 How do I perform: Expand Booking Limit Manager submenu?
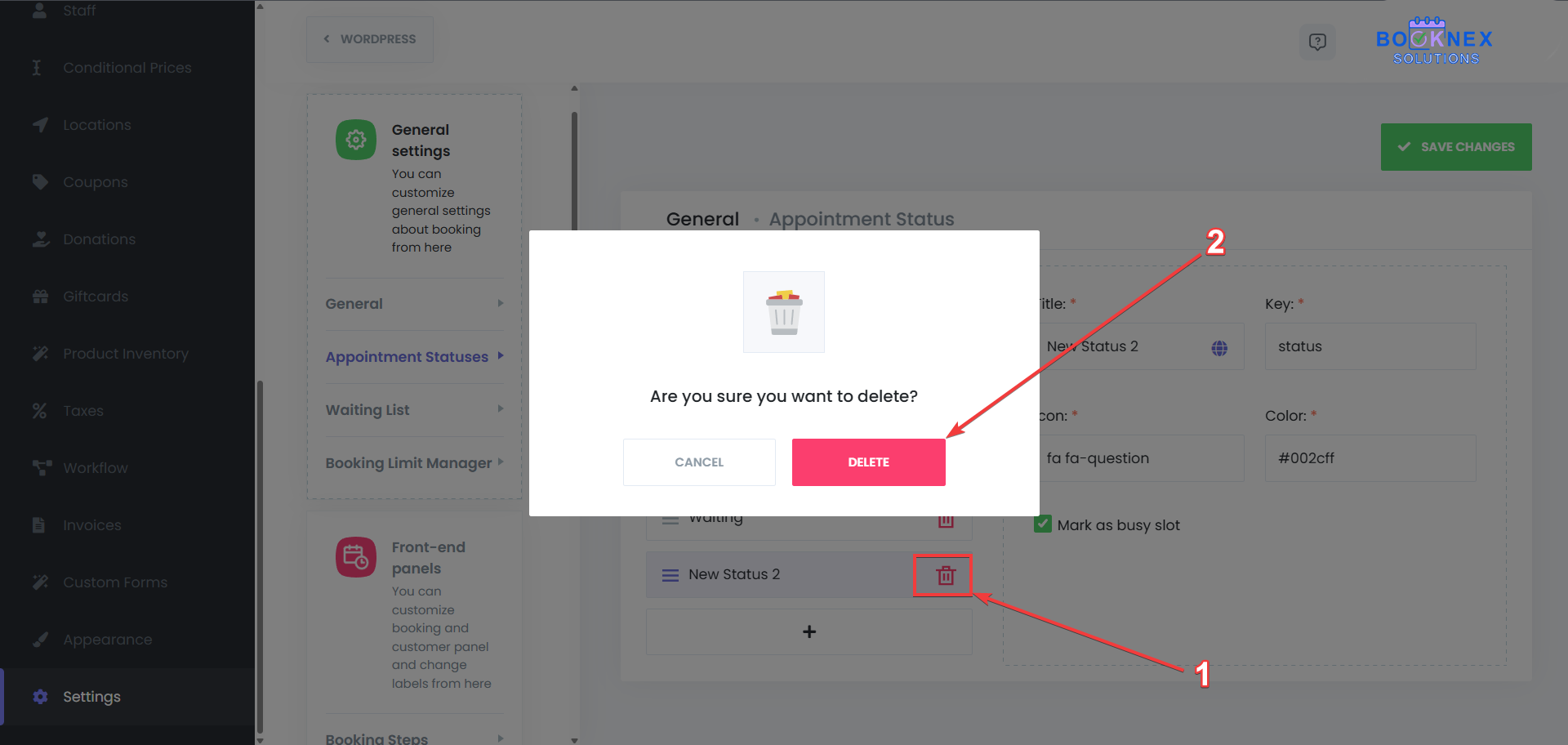pos(414,463)
